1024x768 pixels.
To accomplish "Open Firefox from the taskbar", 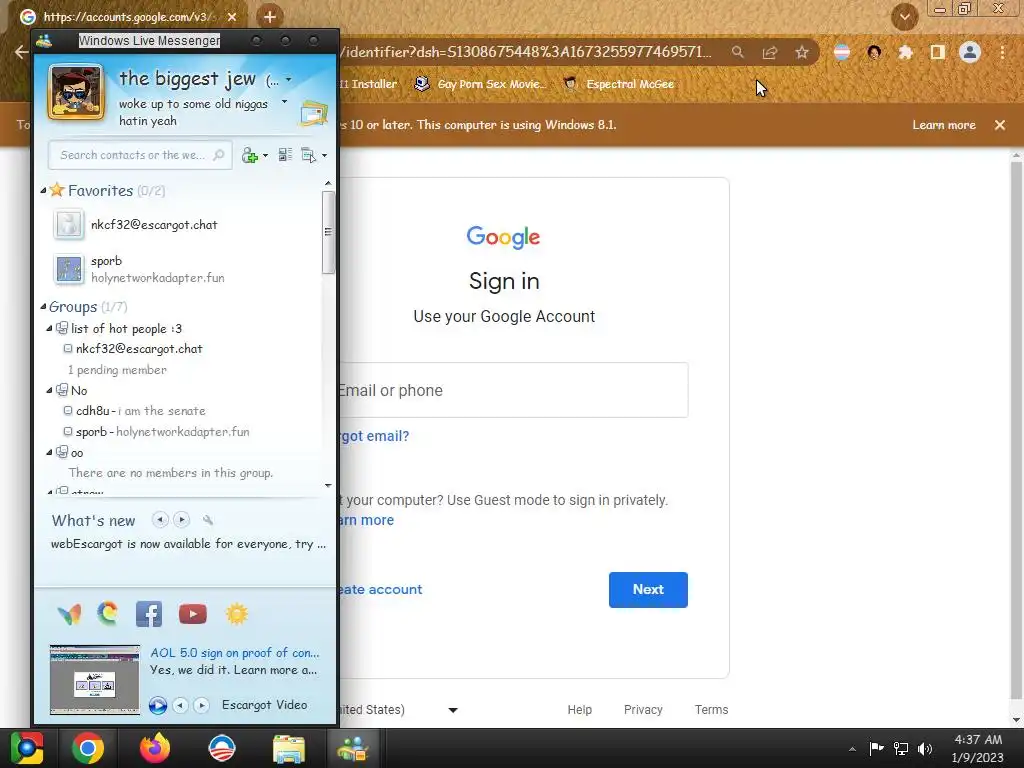I will (x=155, y=748).
